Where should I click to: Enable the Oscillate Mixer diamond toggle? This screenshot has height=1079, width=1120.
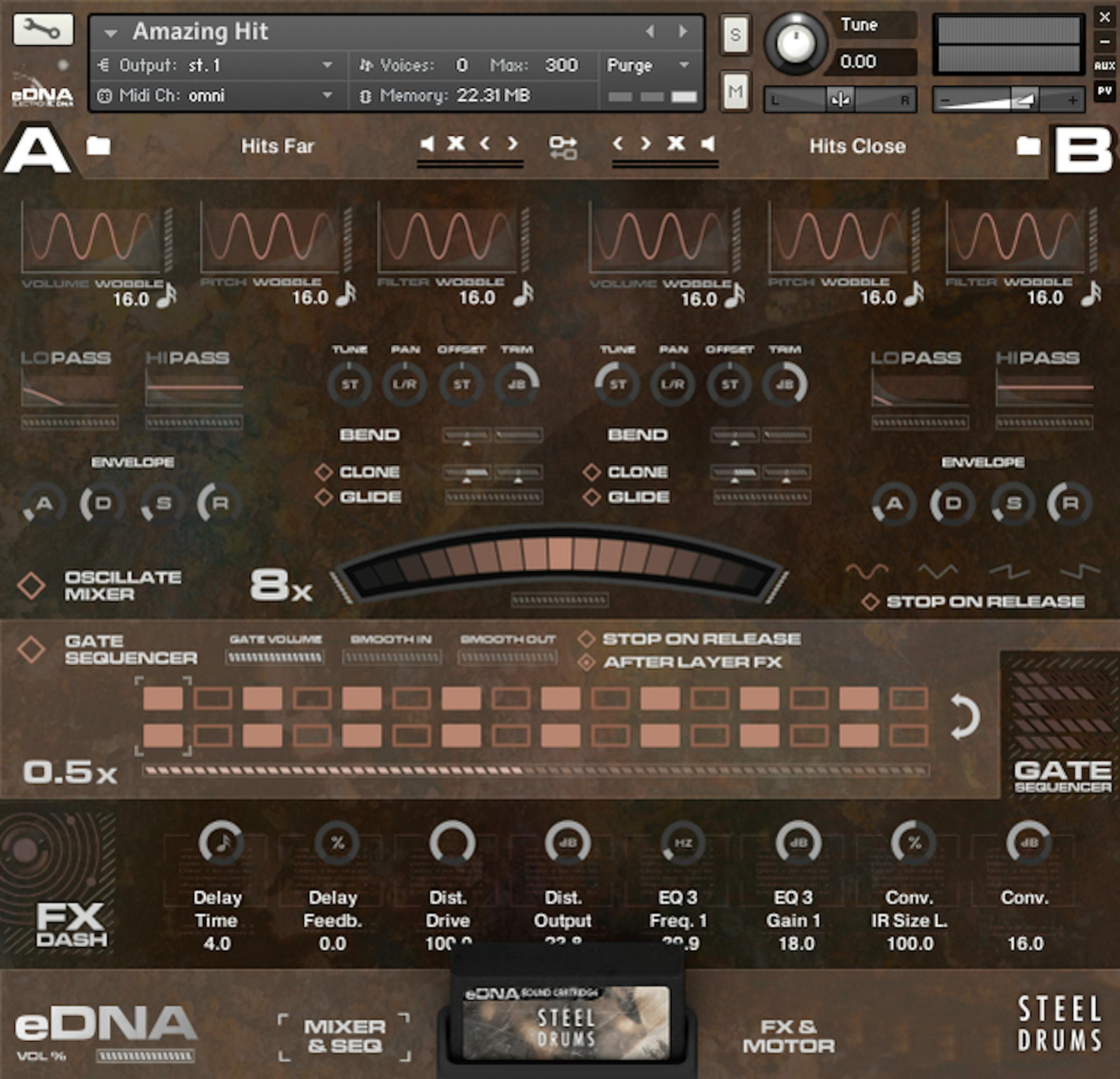[31, 585]
